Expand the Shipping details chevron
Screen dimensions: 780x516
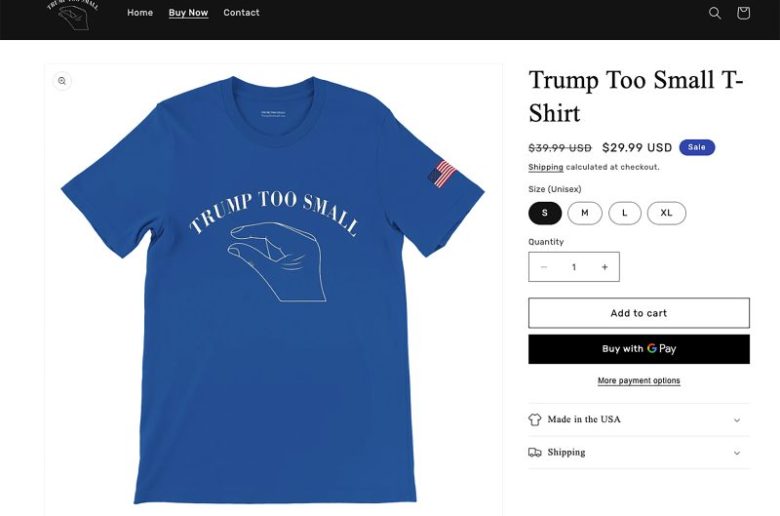pyautogui.click(x=737, y=453)
